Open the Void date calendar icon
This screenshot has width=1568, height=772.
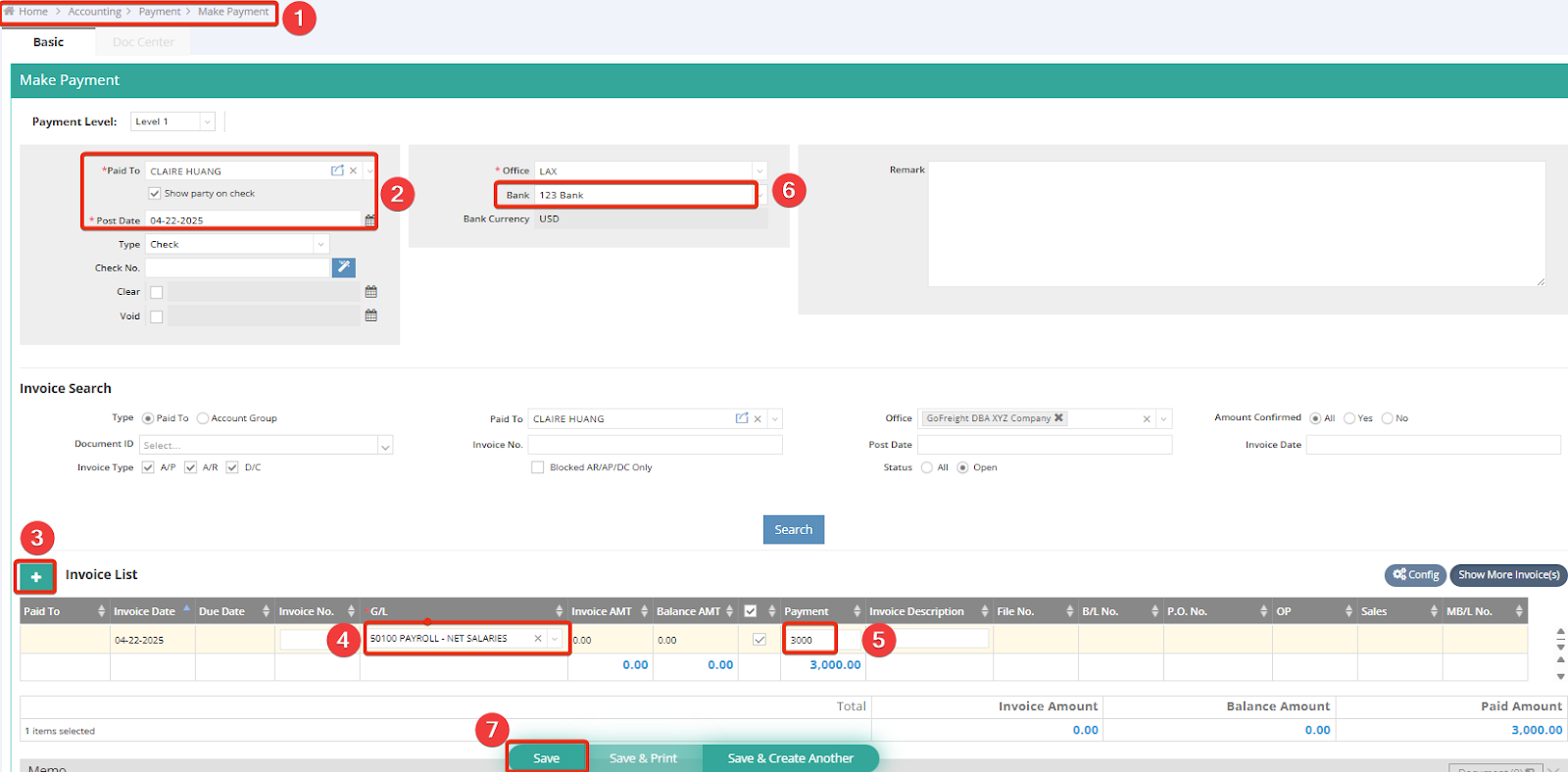pos(370,315)
